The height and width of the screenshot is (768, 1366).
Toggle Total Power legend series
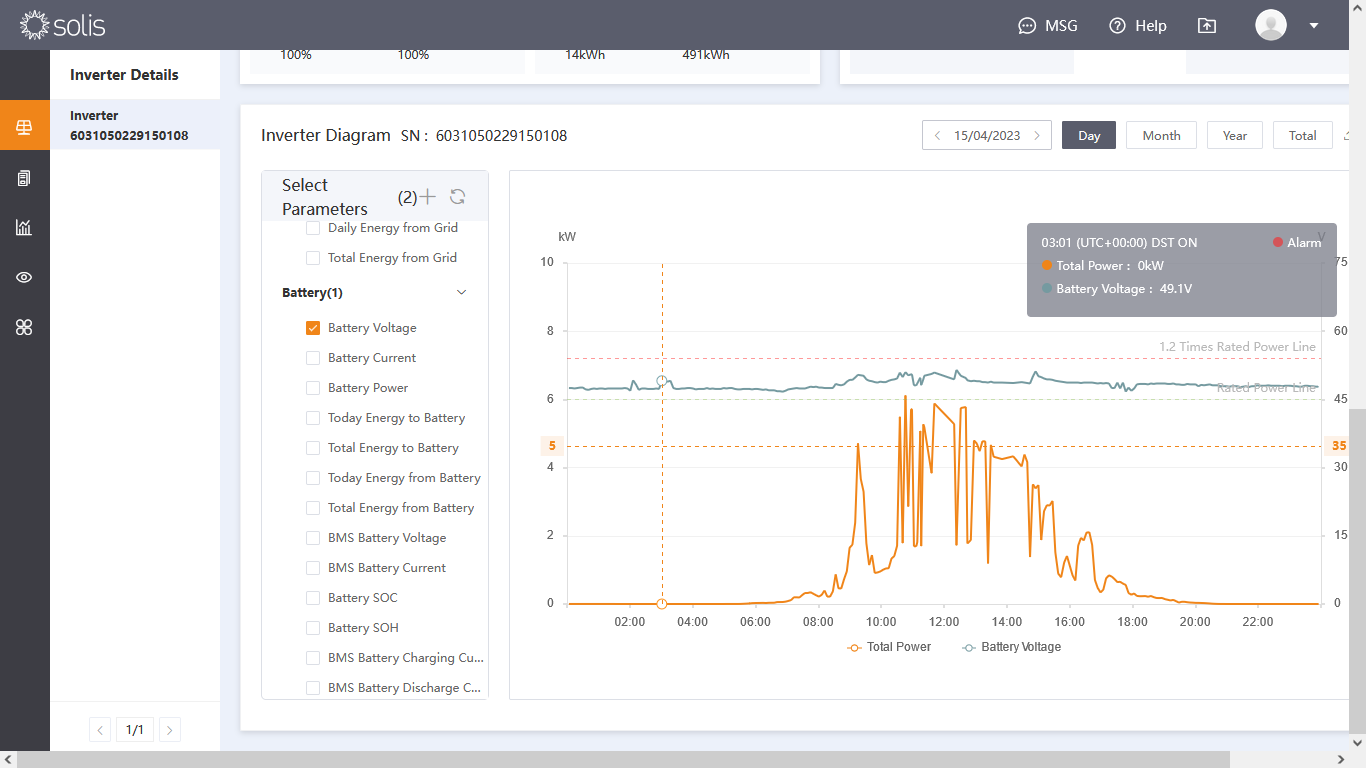(x=889, y=647)
